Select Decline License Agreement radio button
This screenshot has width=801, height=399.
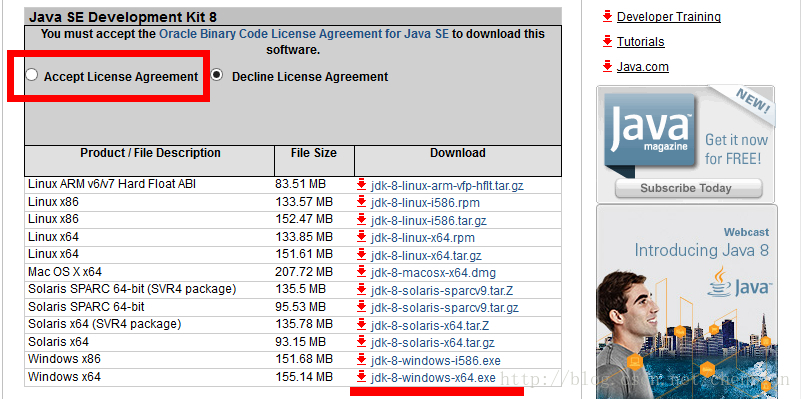217,76
